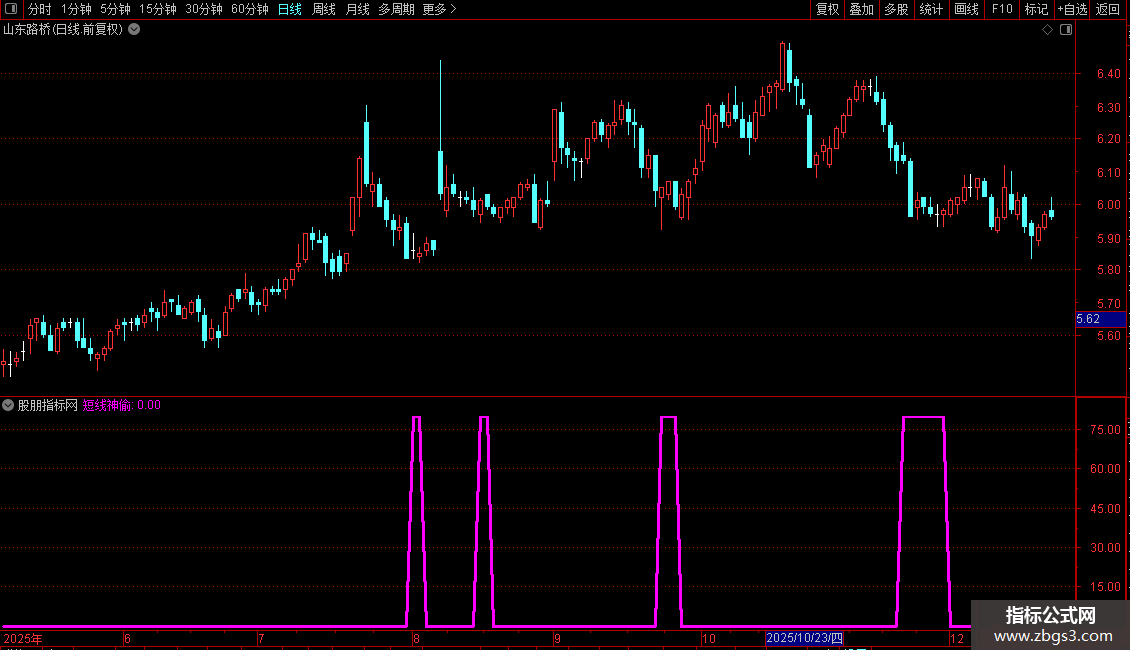The image size is (1130, 650).
Task: Switch to 日线 daily chart
Action: click(x=290, y=9)
